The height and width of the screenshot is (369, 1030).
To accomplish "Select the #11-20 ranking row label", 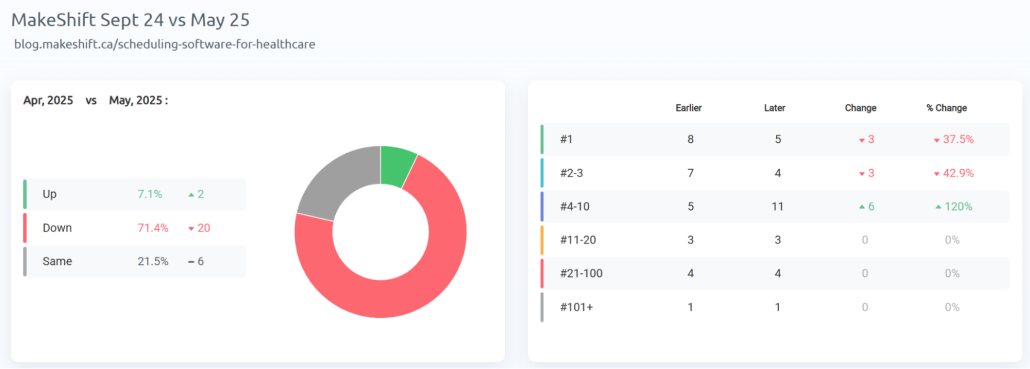I will tap(578, 240).
